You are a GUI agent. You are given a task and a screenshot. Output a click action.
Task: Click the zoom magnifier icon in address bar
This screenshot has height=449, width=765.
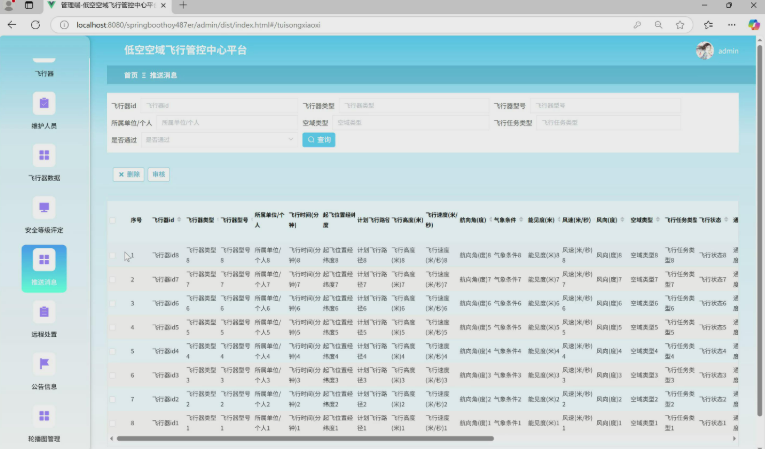659,25
